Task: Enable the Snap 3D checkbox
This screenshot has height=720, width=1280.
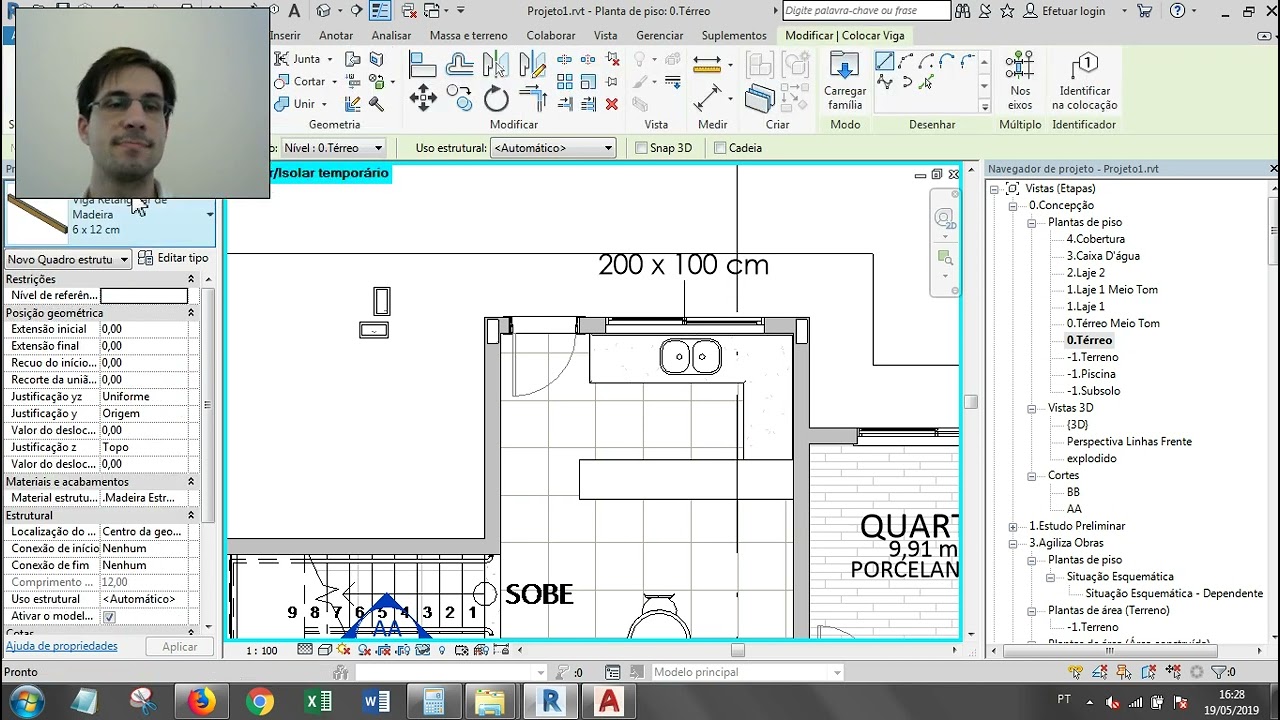Action: point(642,148)
